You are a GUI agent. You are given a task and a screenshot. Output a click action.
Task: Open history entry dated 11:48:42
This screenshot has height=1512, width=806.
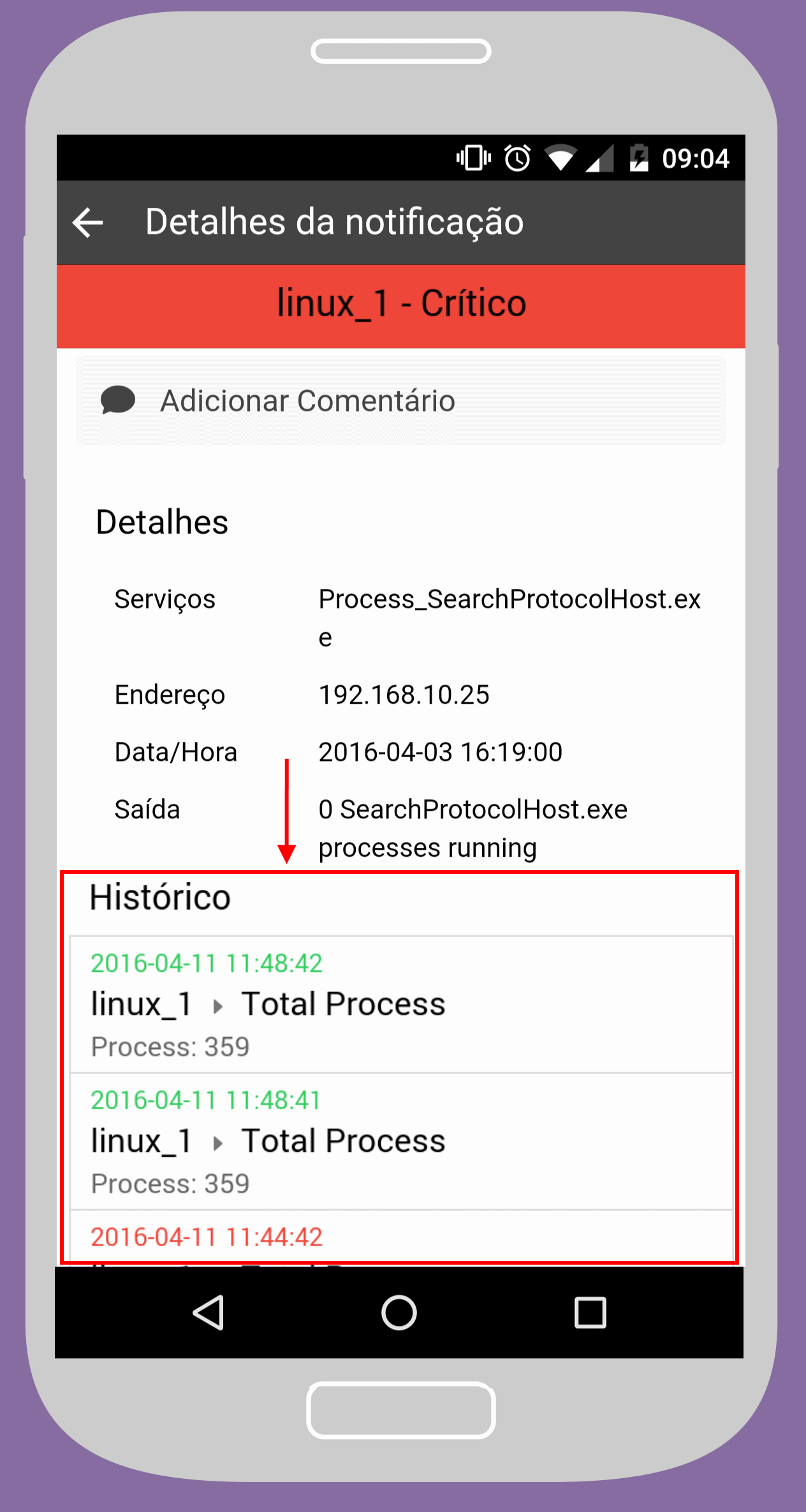click(401, 1005)
